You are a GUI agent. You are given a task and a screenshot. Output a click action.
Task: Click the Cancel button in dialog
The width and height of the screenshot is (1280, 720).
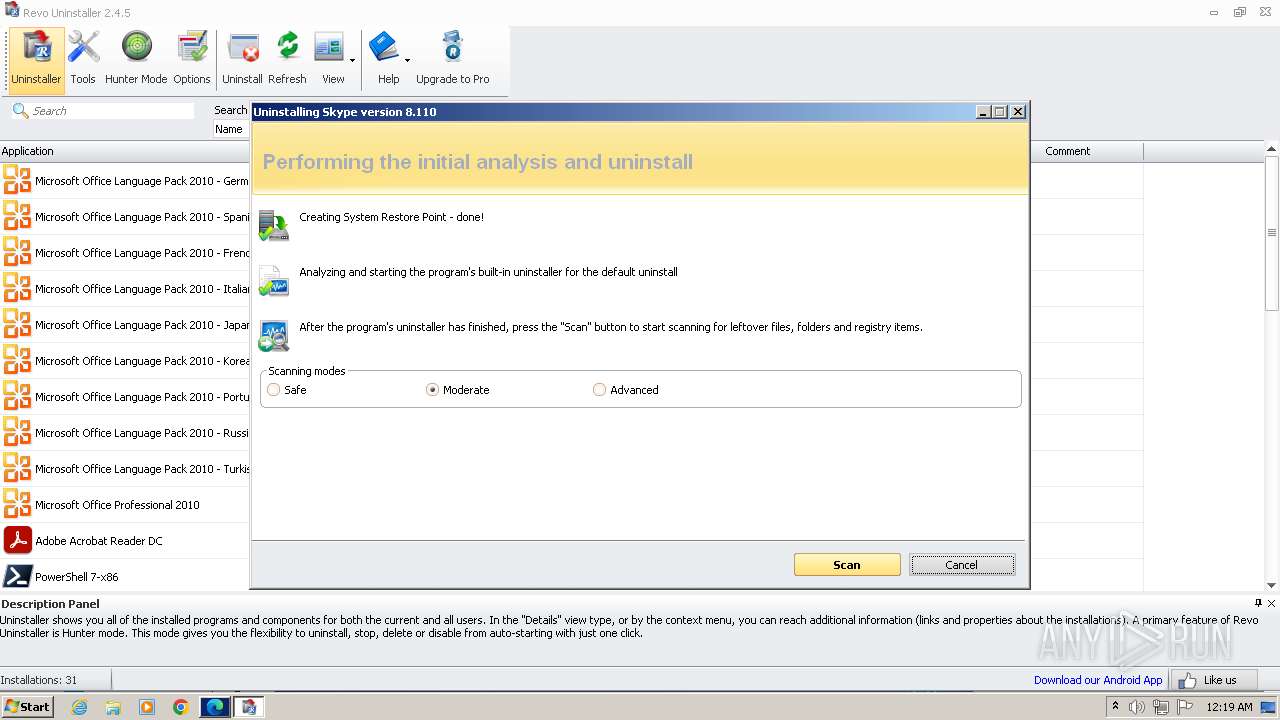coord(962,565)
